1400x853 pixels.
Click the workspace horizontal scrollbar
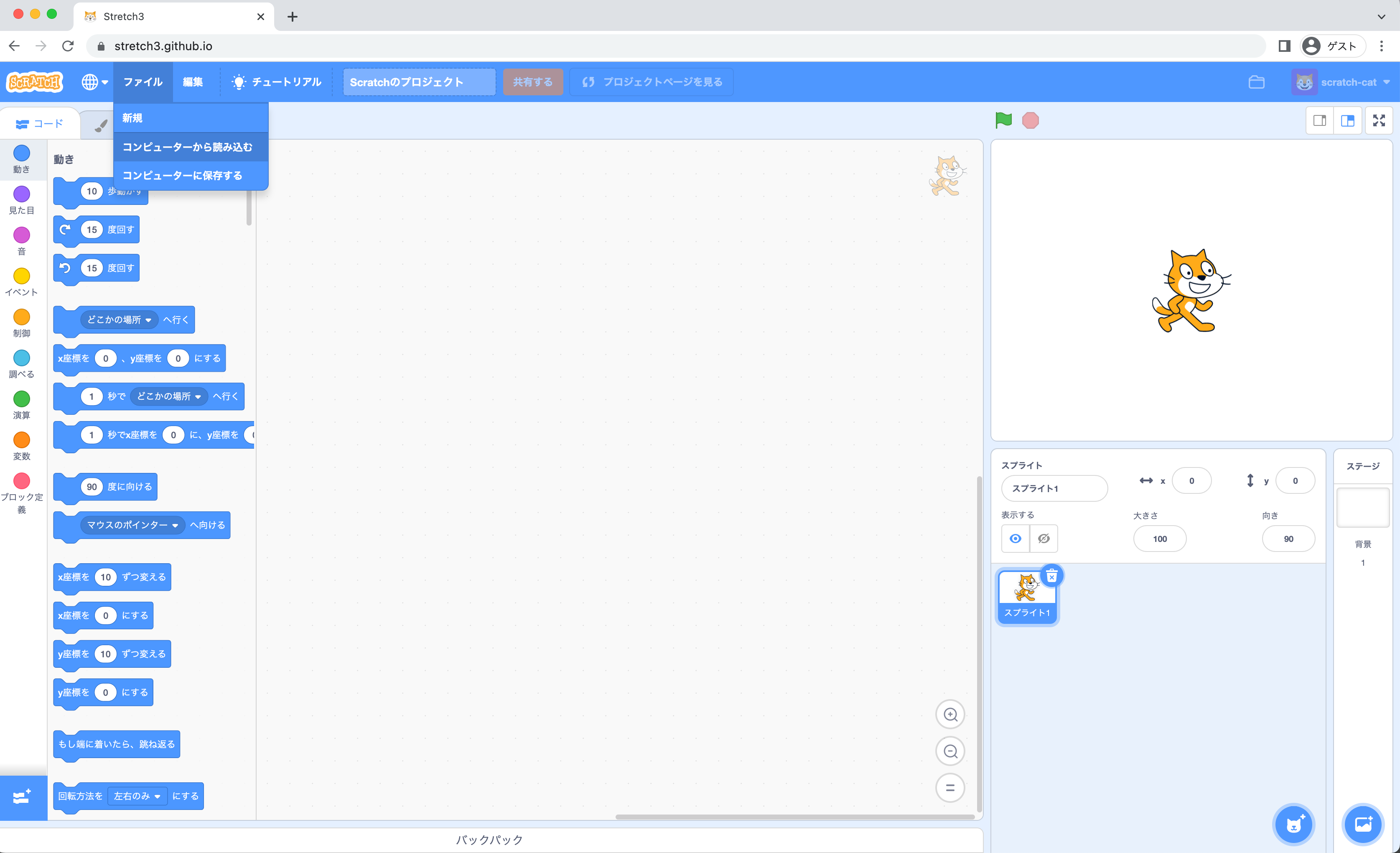[x=795, y=817]
